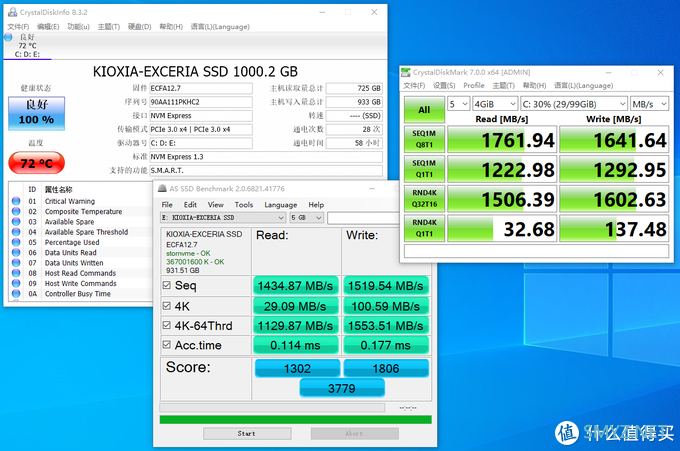Toggle the Acc.time test checkbox
This screenshot has width=680, height=451.
167,345
